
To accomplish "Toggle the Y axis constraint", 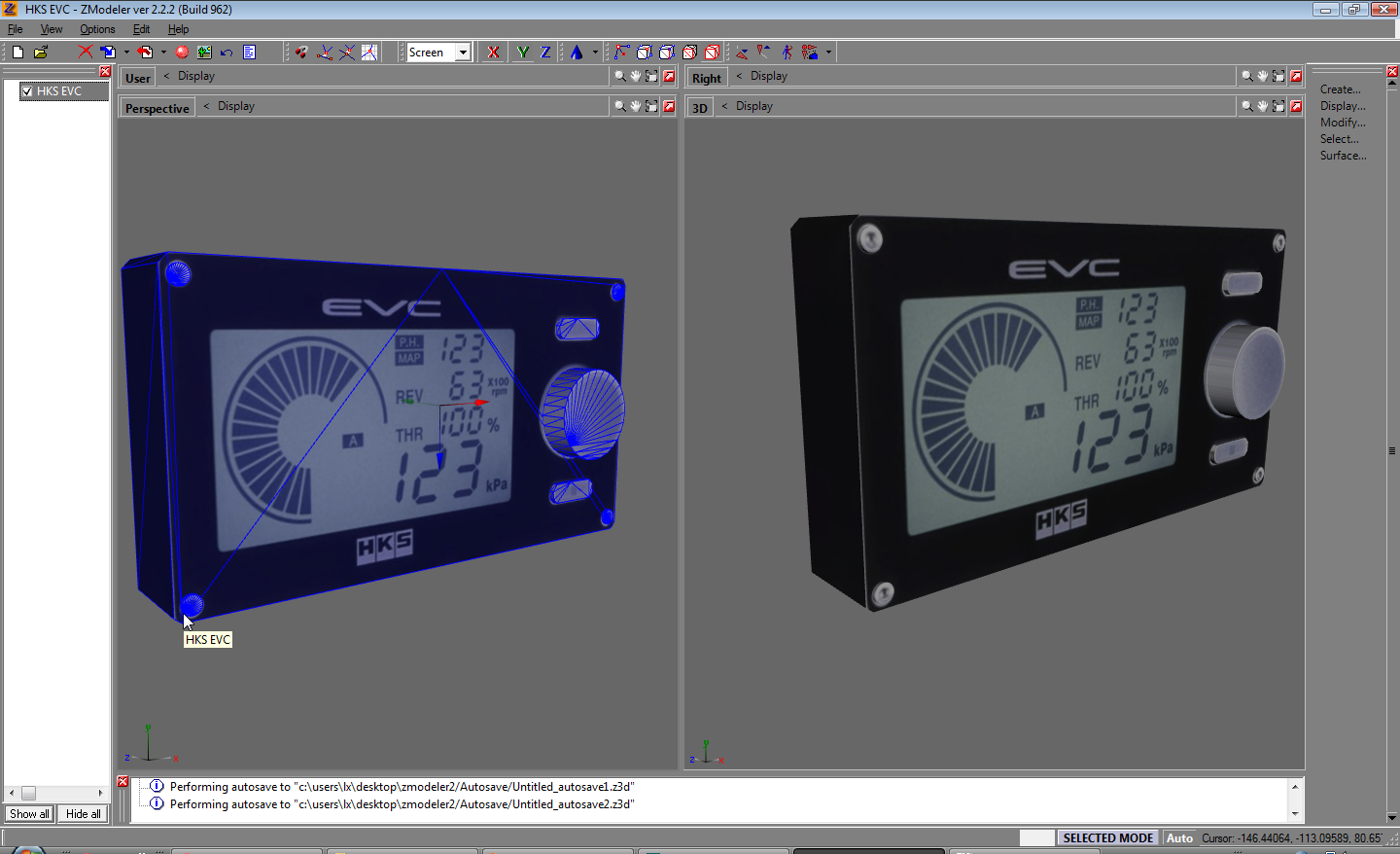I will (x=523, y=53).
